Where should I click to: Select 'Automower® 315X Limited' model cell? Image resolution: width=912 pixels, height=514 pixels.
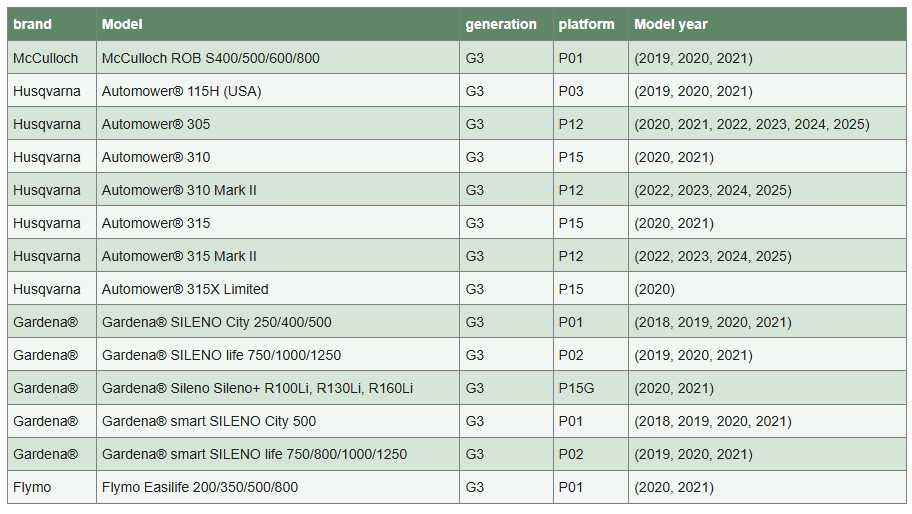coord(278,289)
